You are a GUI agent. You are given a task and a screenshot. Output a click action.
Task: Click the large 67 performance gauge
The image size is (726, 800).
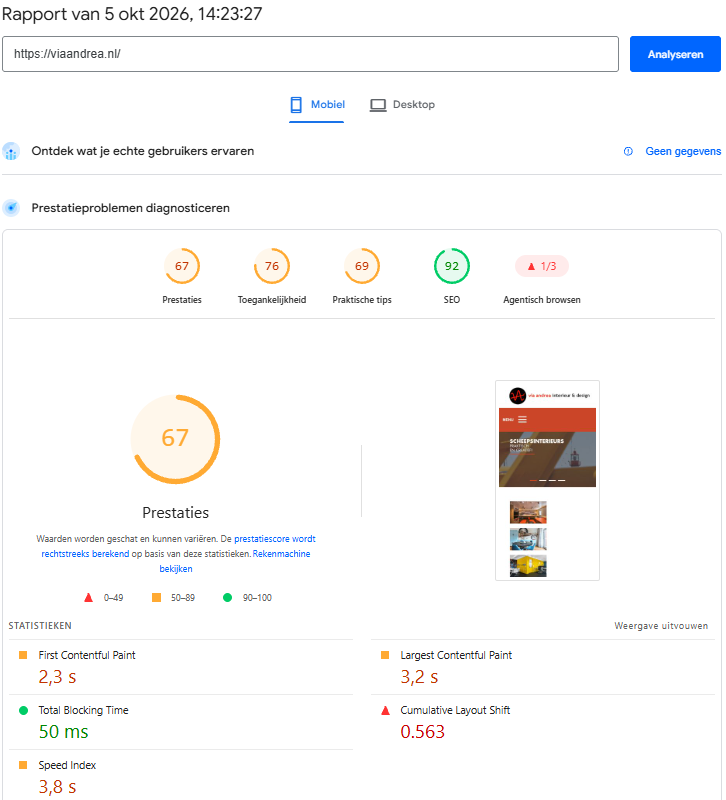[x=176, y=439]
